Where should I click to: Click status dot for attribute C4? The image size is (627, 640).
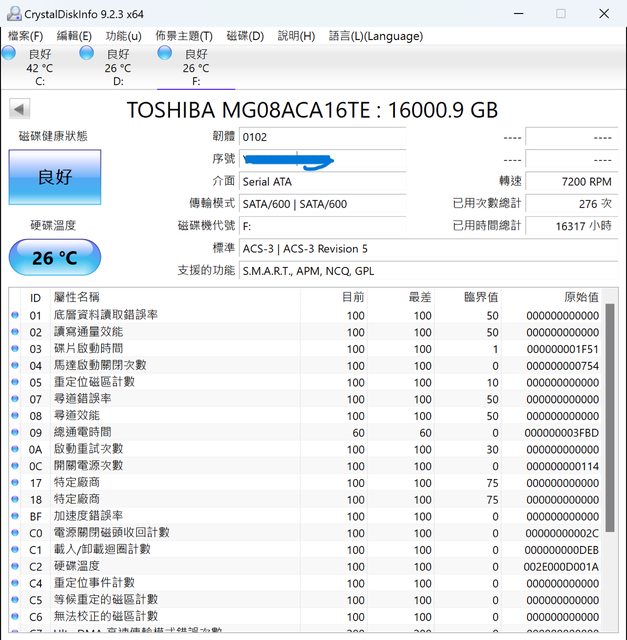15,583
